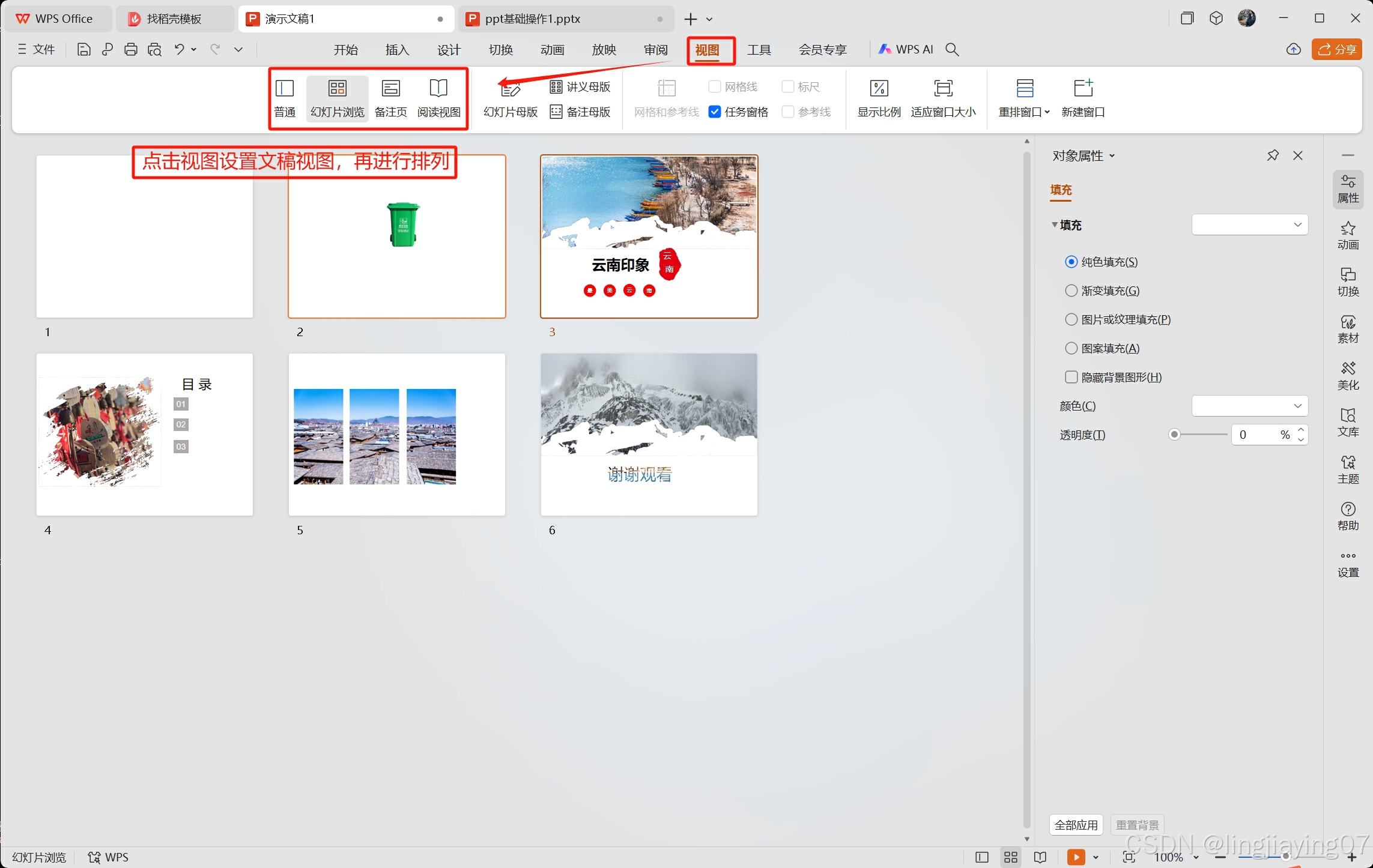Select Gradient Fill (渐变填充) radio option
Viewport: 1373px width, 868px height.
pos(1071,291)
